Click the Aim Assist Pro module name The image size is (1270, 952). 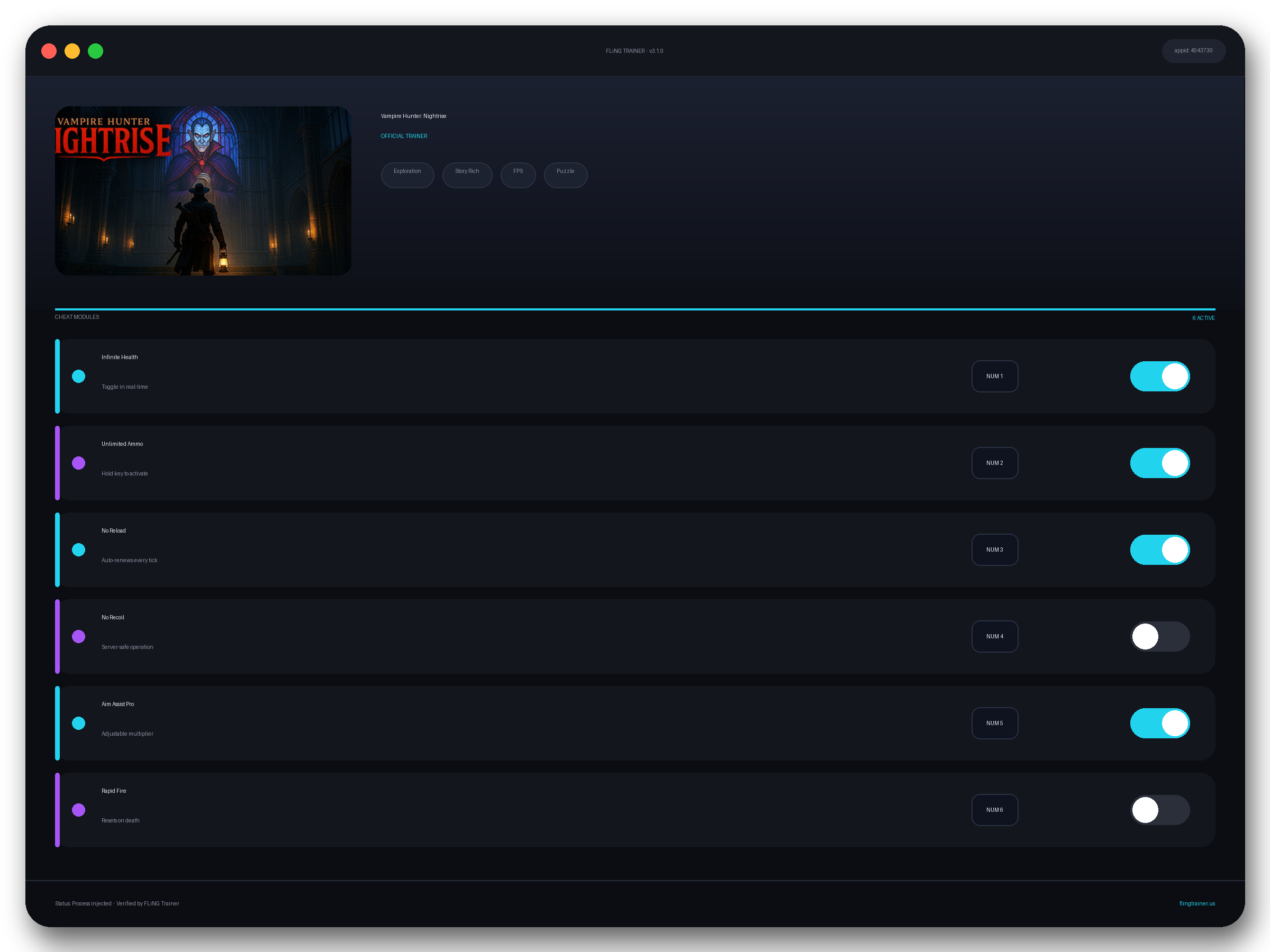(117, 704)
